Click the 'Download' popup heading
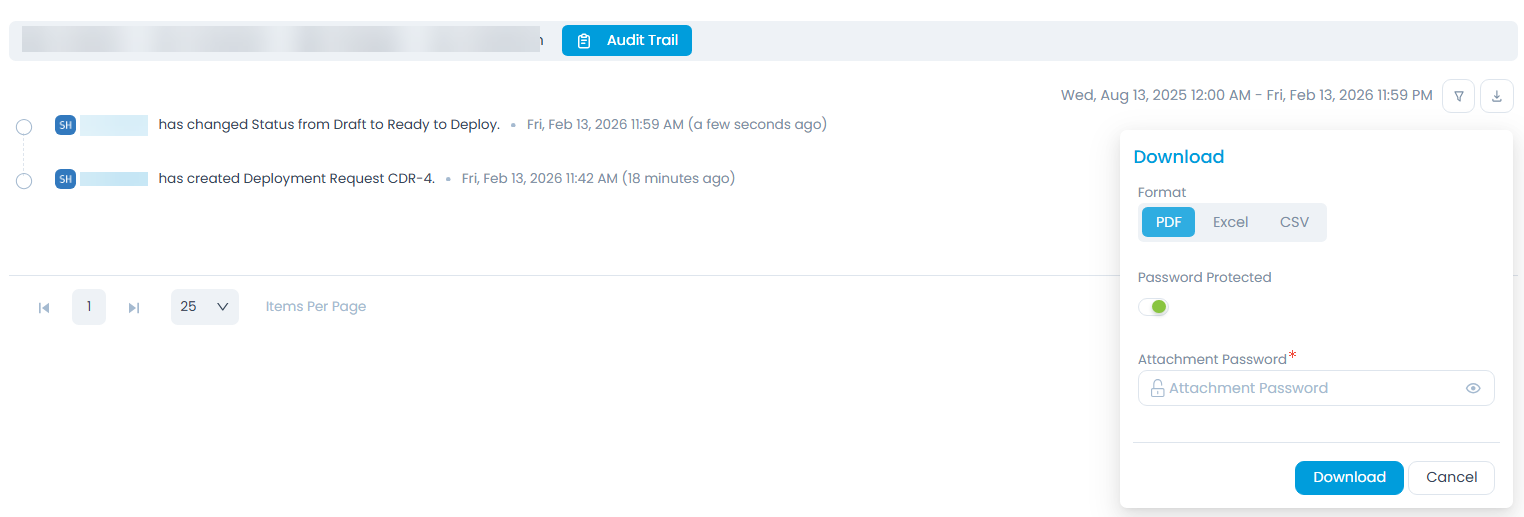Viewport: 1524px width, 517px height. (1179, 157)
